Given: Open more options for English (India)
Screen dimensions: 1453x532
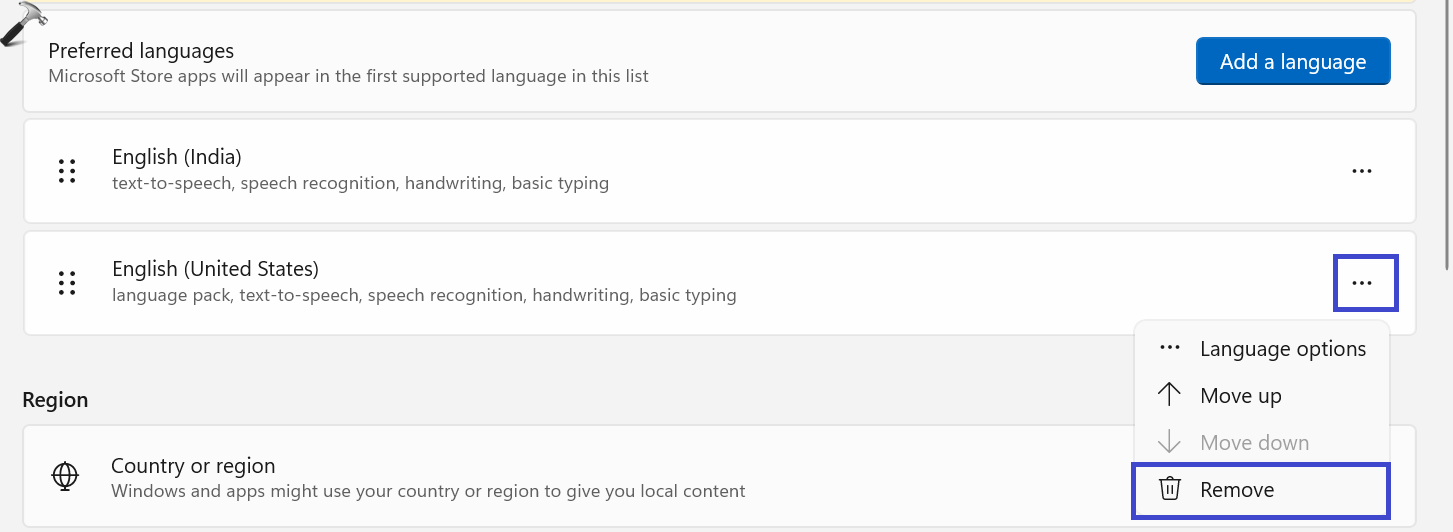Looking at the screenshot, I should [1361, 171].
